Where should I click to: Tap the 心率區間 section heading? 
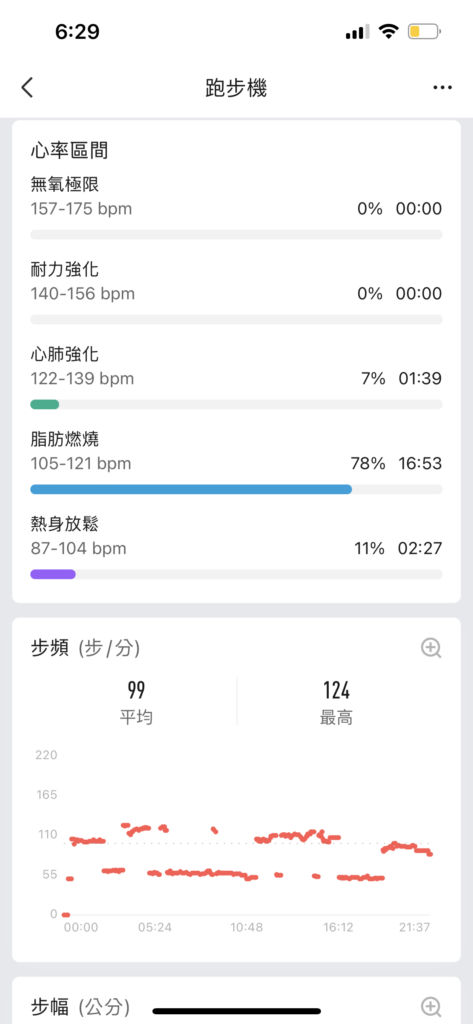(x=69, y=151)
